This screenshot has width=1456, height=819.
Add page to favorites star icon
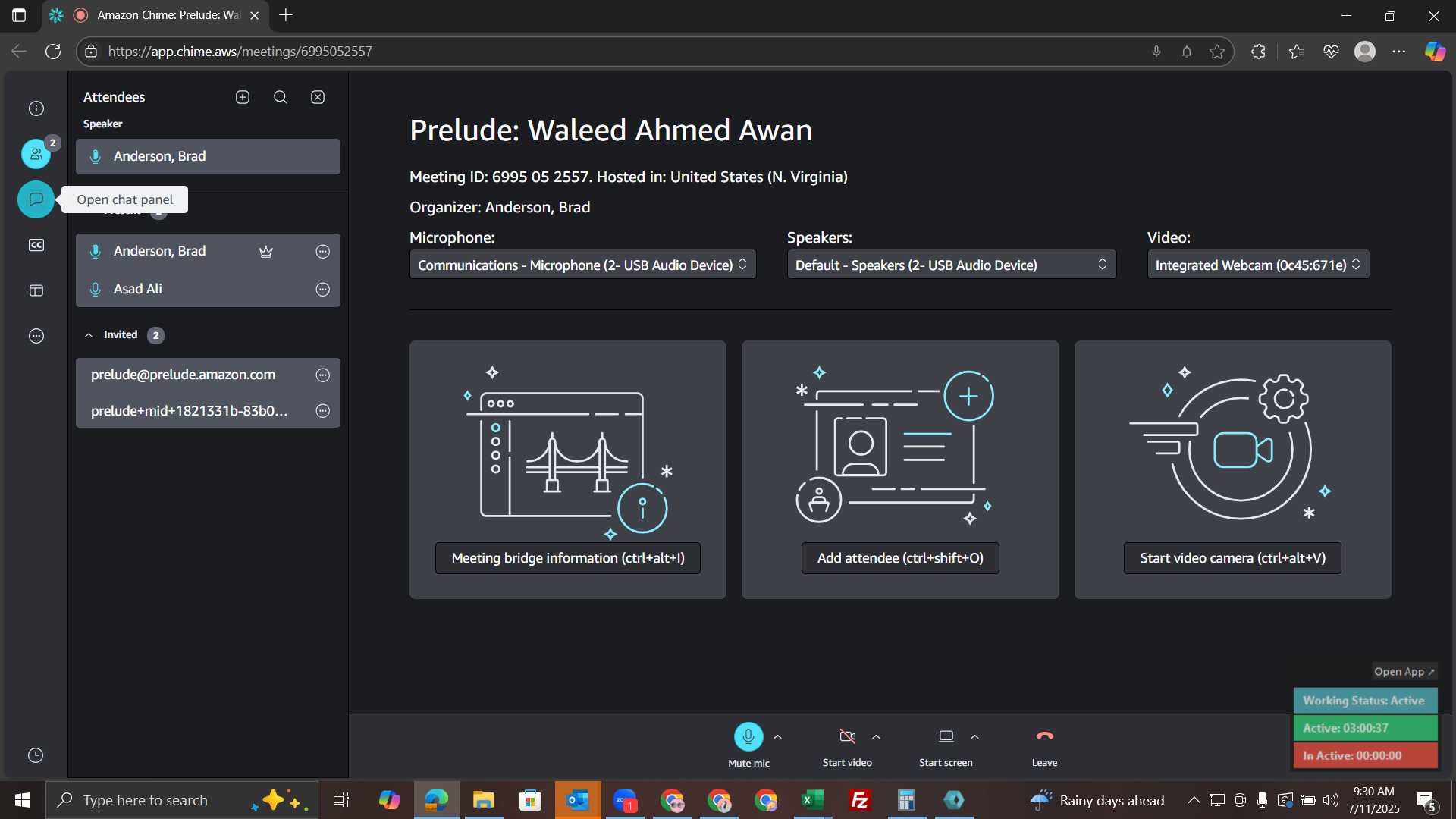pyautogui.click(x=1217, y=52)
